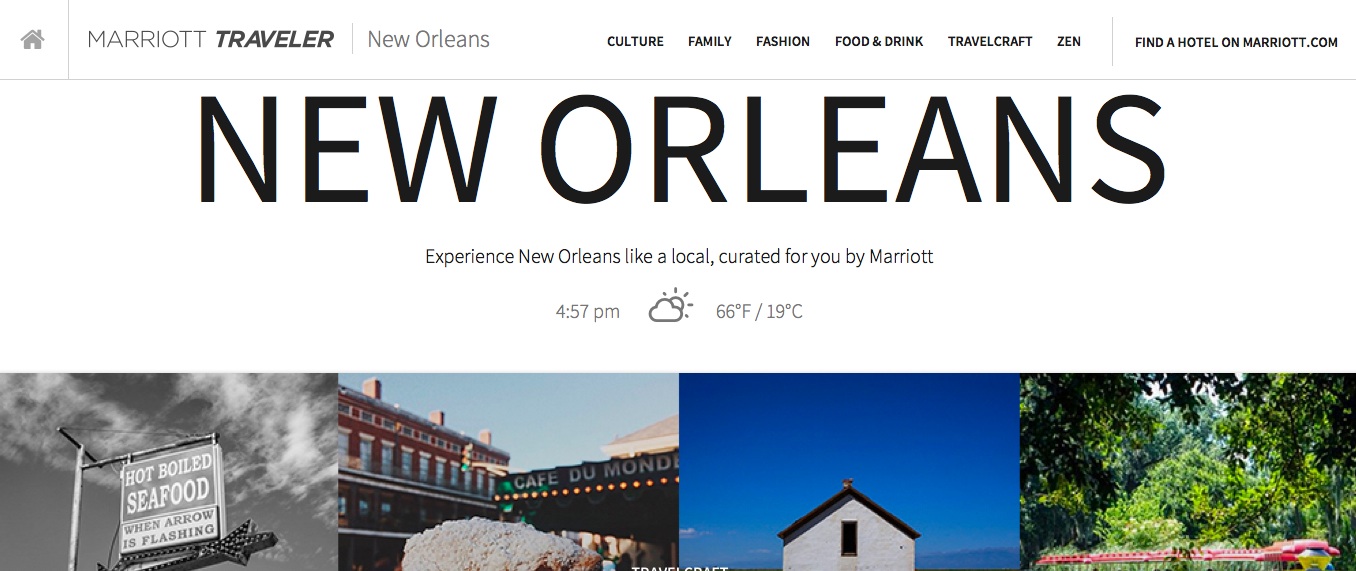1356x571 pixels.
Task: Click Find a Hotel on Marriott.com
Action: point(1236,43)
